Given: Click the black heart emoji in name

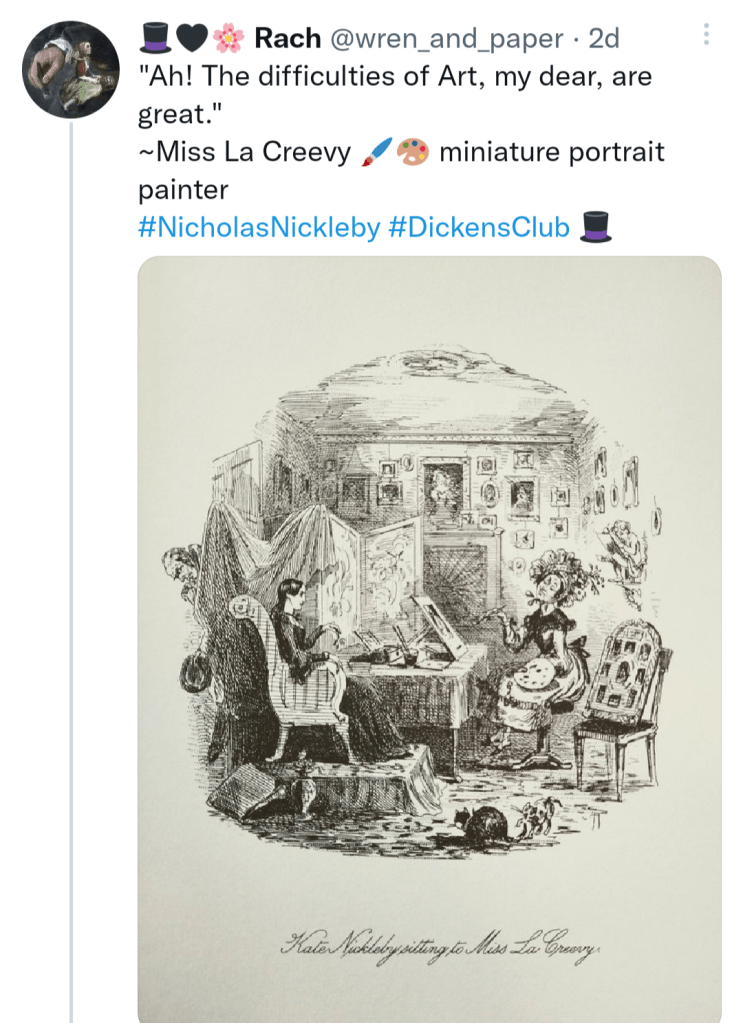Looking at the screenshot, I should pyautogui.click(x=193, y=38).
